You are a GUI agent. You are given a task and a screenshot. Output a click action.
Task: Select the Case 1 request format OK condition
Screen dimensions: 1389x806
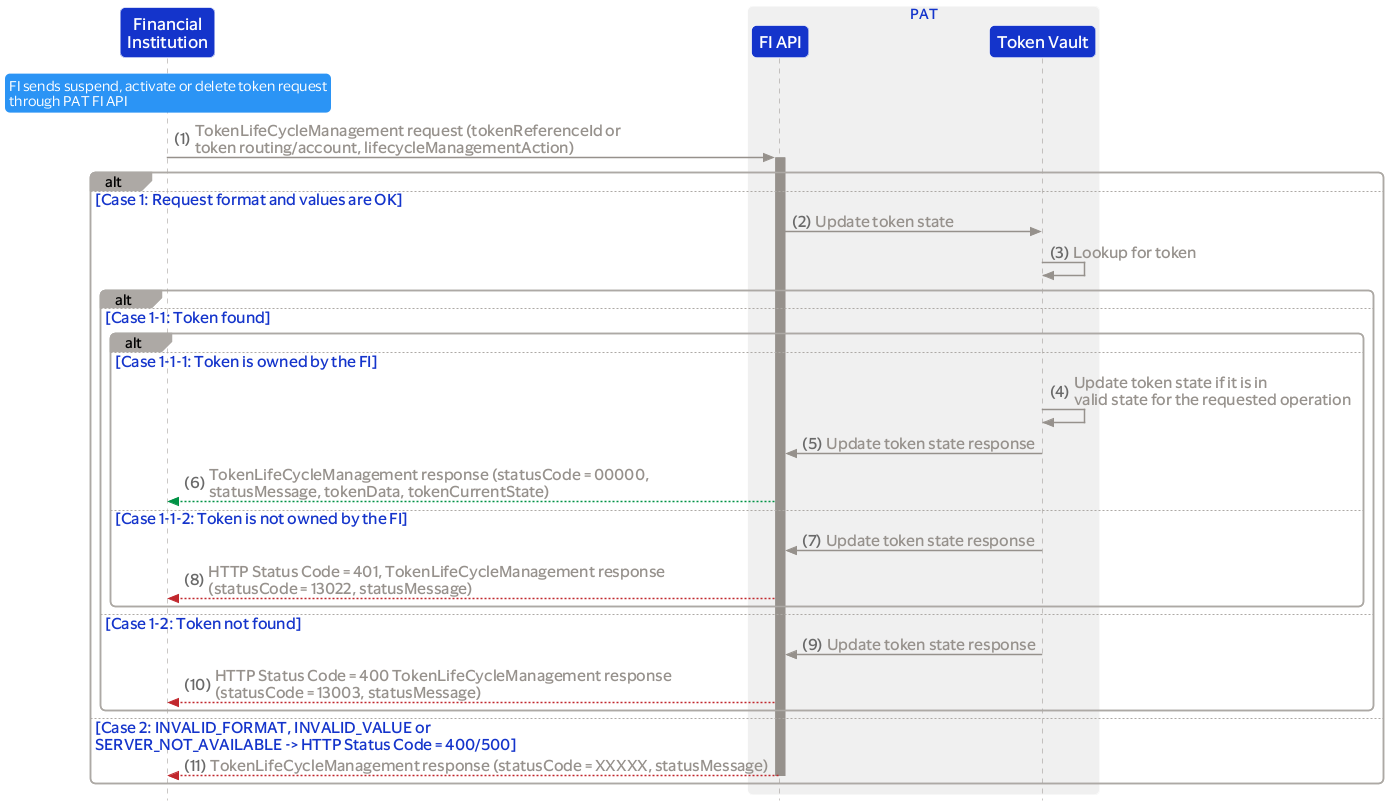(x=249, y=200)
